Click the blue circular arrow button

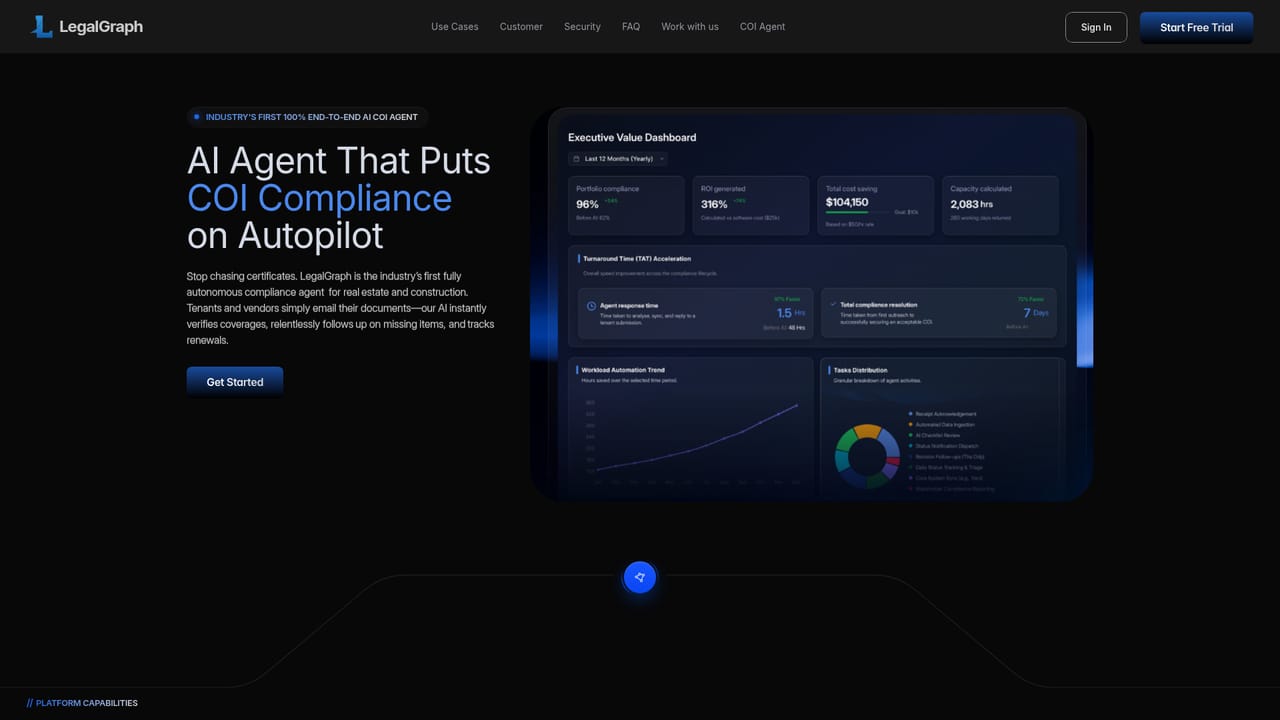point(640,577)
